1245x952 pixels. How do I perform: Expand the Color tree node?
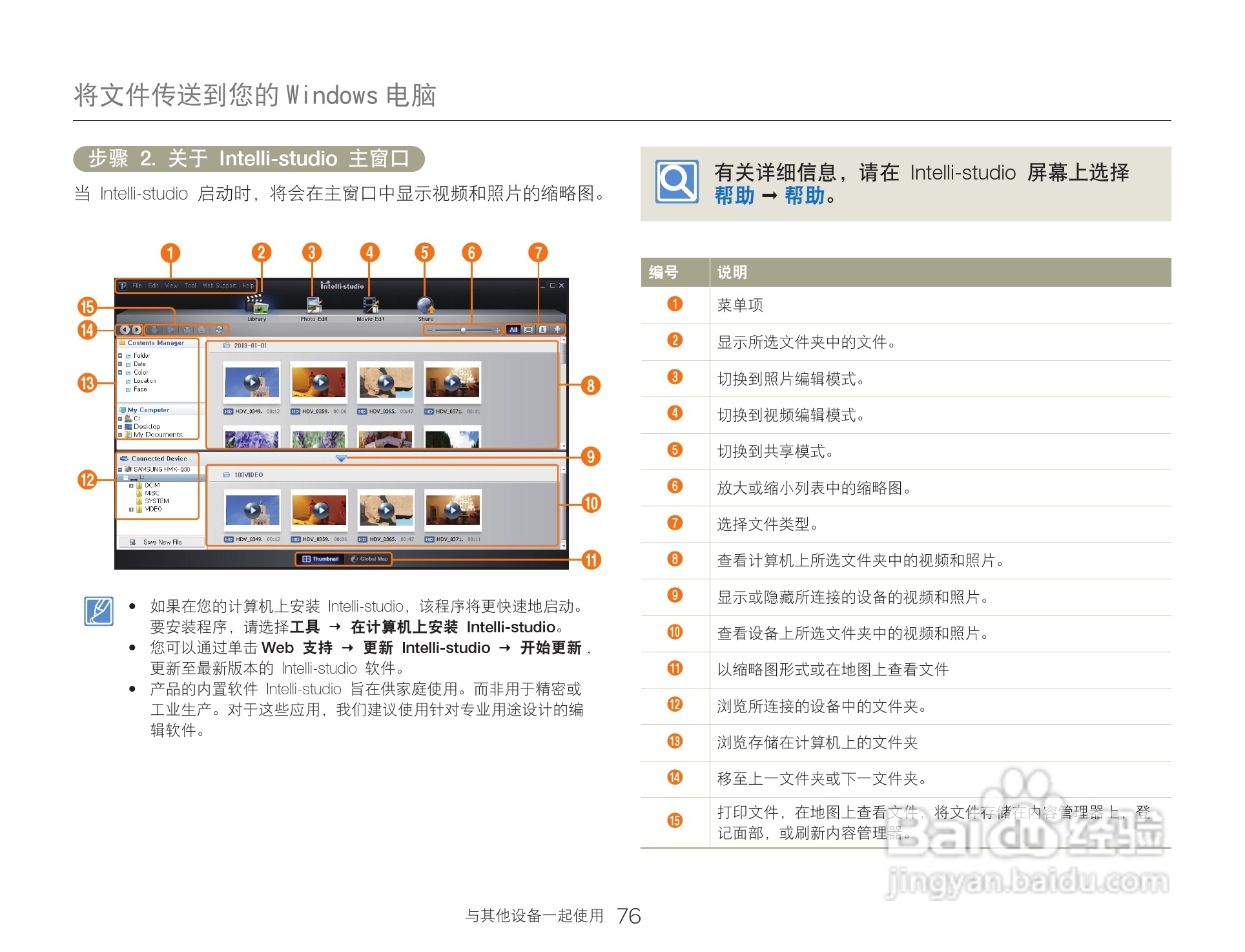pyautogui.click(x=120, y=373)
